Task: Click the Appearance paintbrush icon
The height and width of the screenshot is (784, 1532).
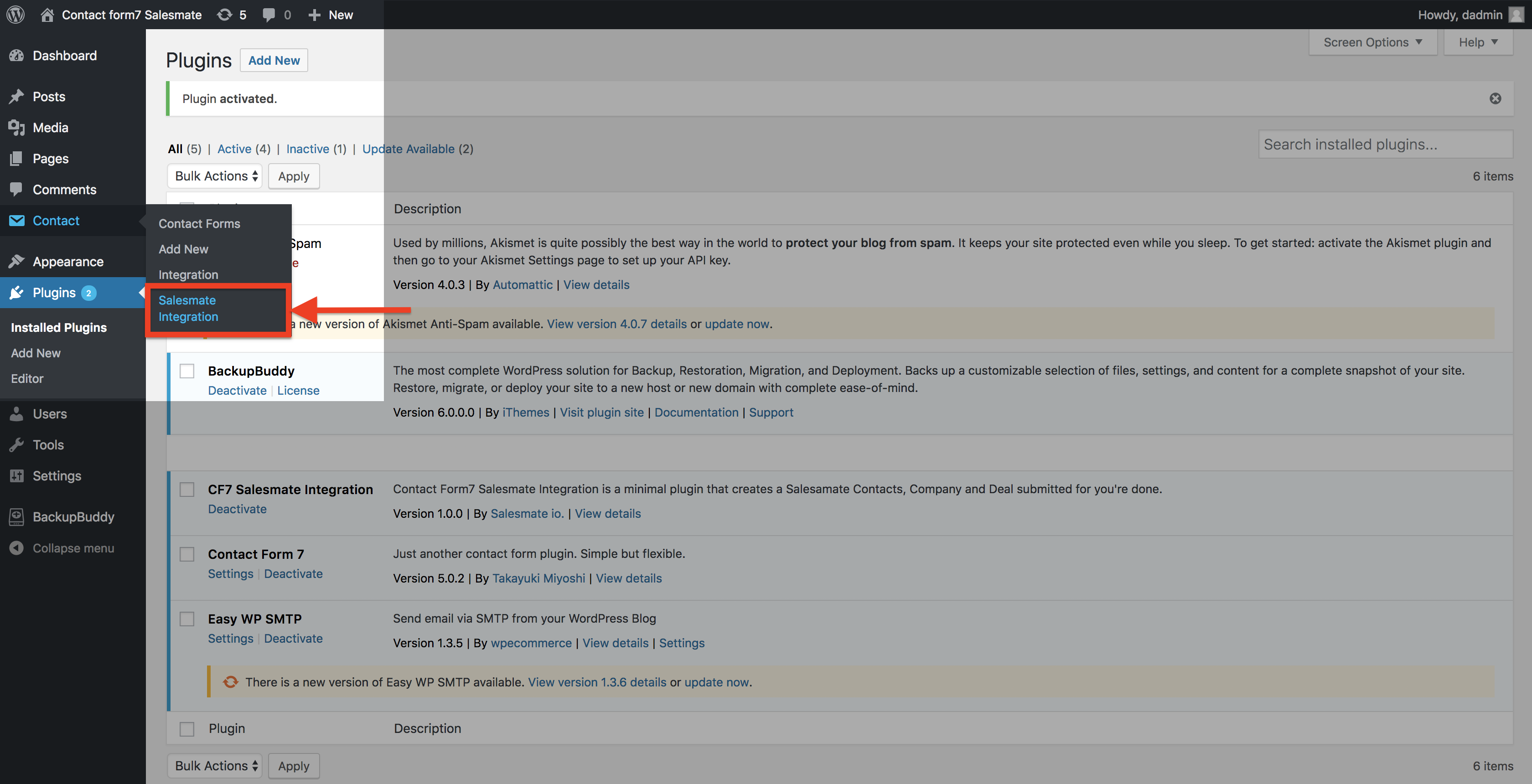Action: click(17, 261)
